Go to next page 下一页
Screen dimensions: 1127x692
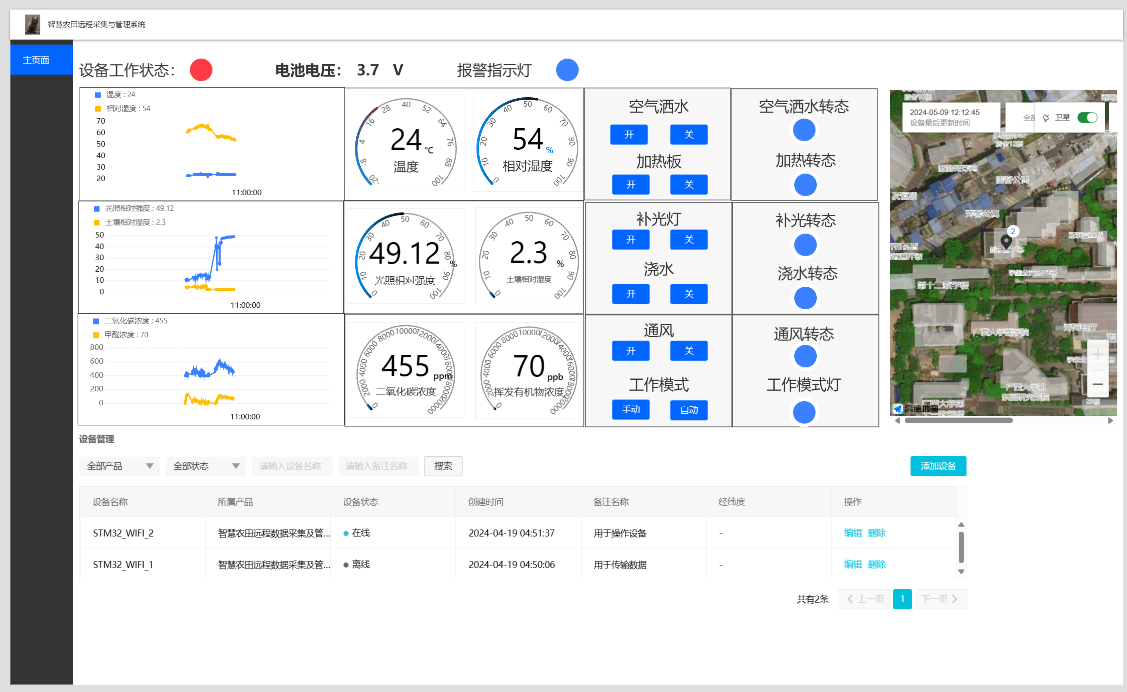click(940, 599)
